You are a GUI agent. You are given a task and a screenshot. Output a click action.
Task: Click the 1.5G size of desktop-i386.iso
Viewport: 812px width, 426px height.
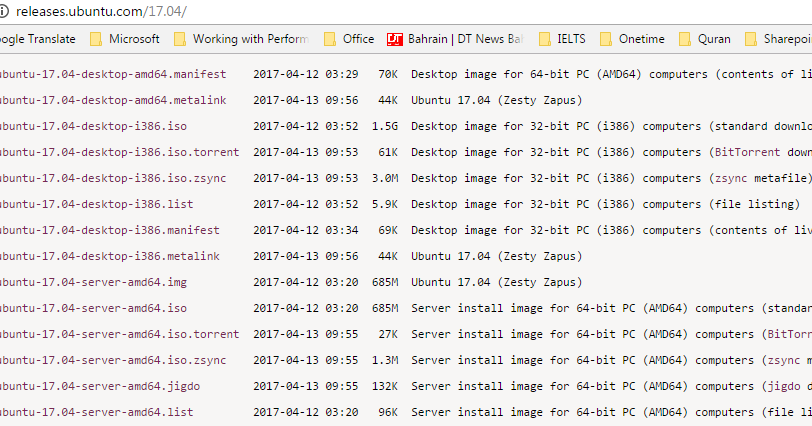pyautogui.click(x=385, y=126)
